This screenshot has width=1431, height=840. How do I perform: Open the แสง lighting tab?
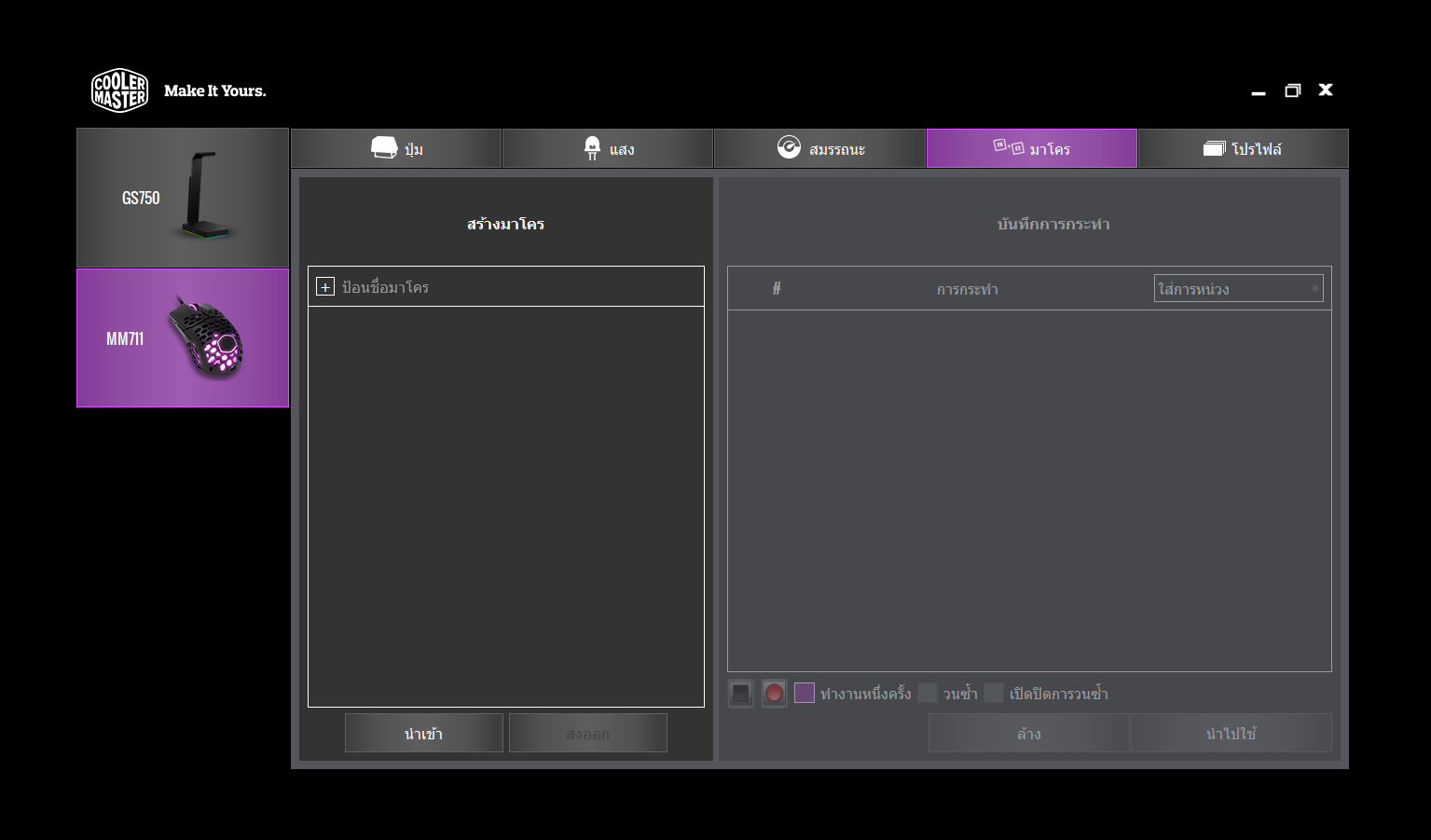[608, 148]
